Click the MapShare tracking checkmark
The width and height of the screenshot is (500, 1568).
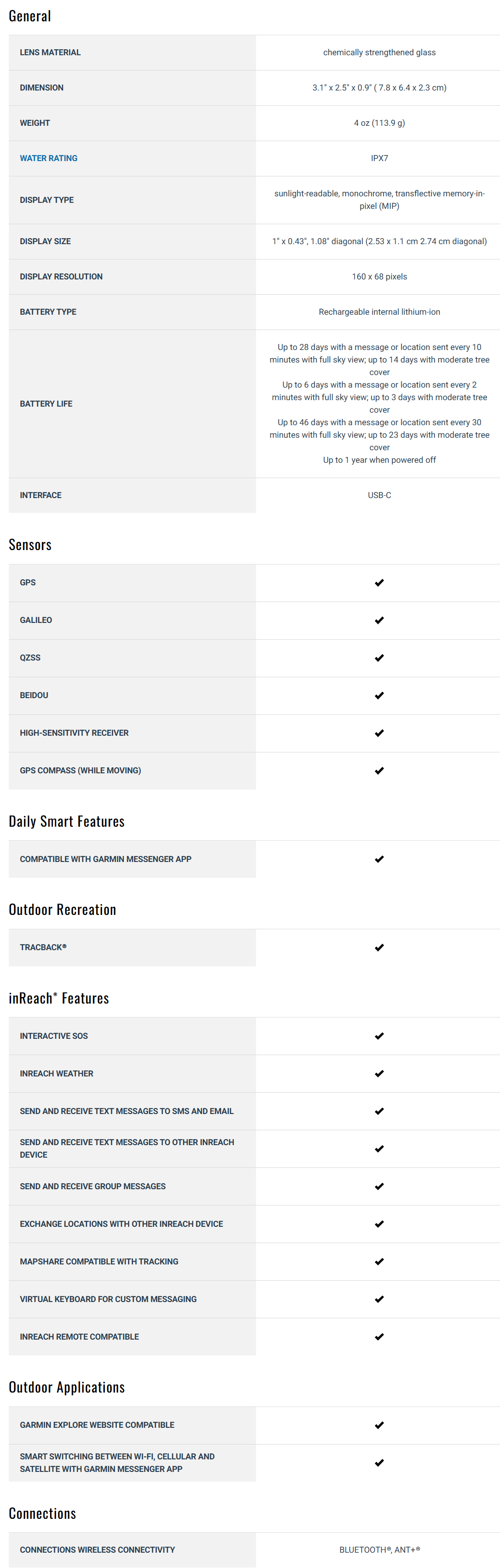379,1261
